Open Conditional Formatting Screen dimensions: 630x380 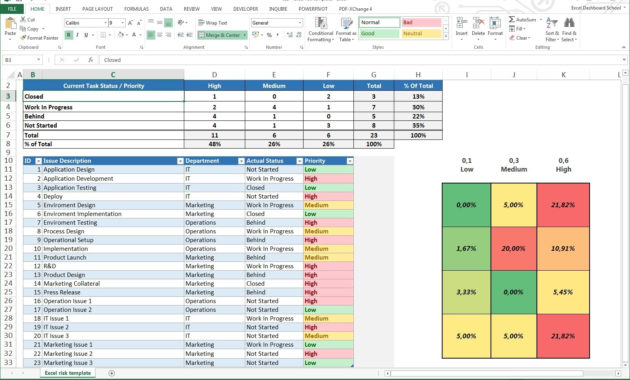[x=321, y=29]
